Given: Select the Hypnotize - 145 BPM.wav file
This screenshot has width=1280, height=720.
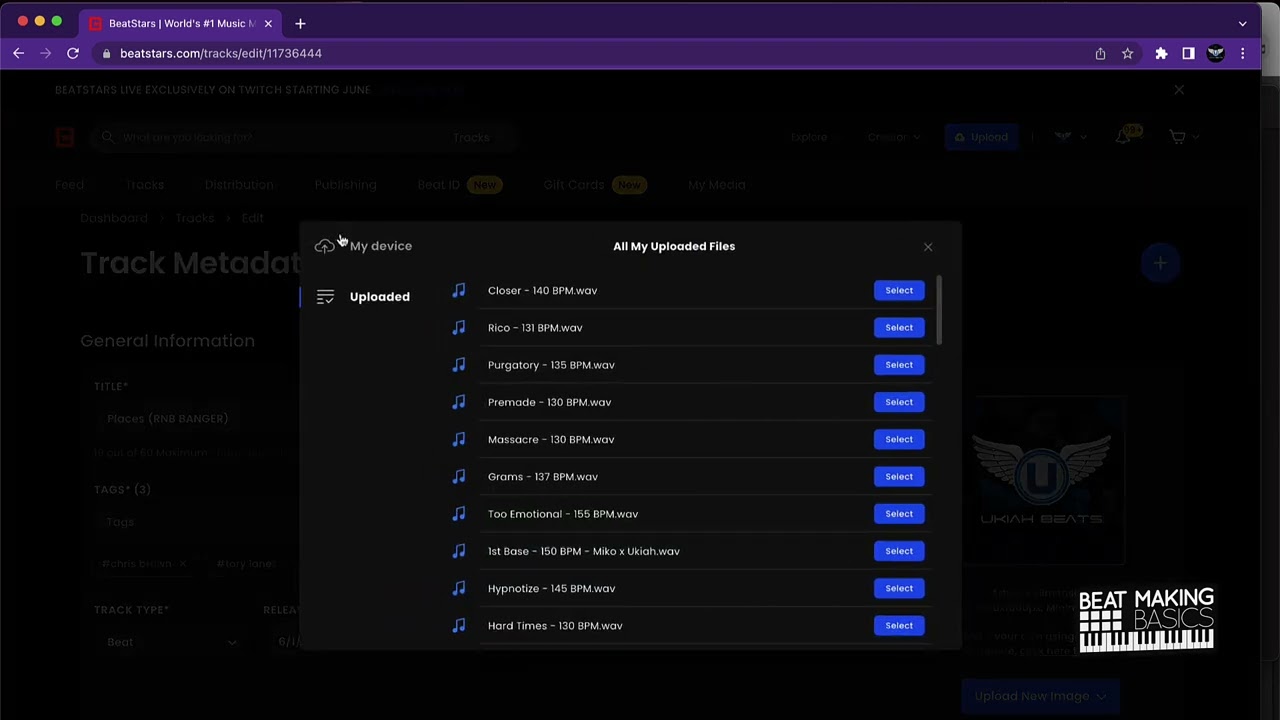Looking at the screenshot, I should click(x=899, y=588).
